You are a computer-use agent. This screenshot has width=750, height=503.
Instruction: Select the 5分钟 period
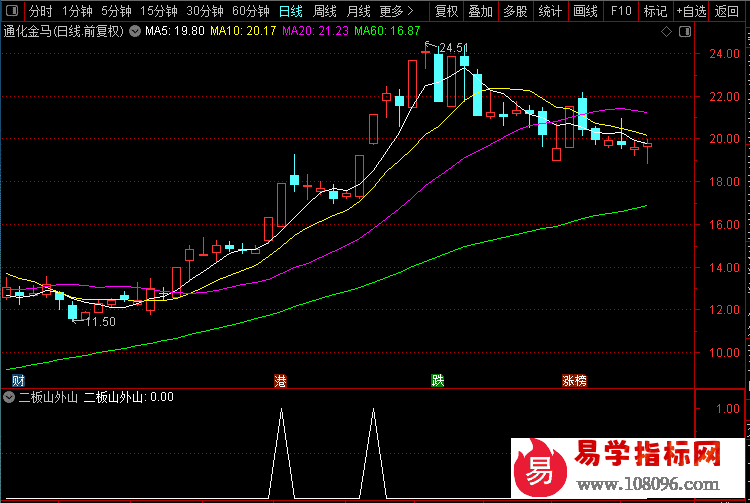[x=116, y=11]
